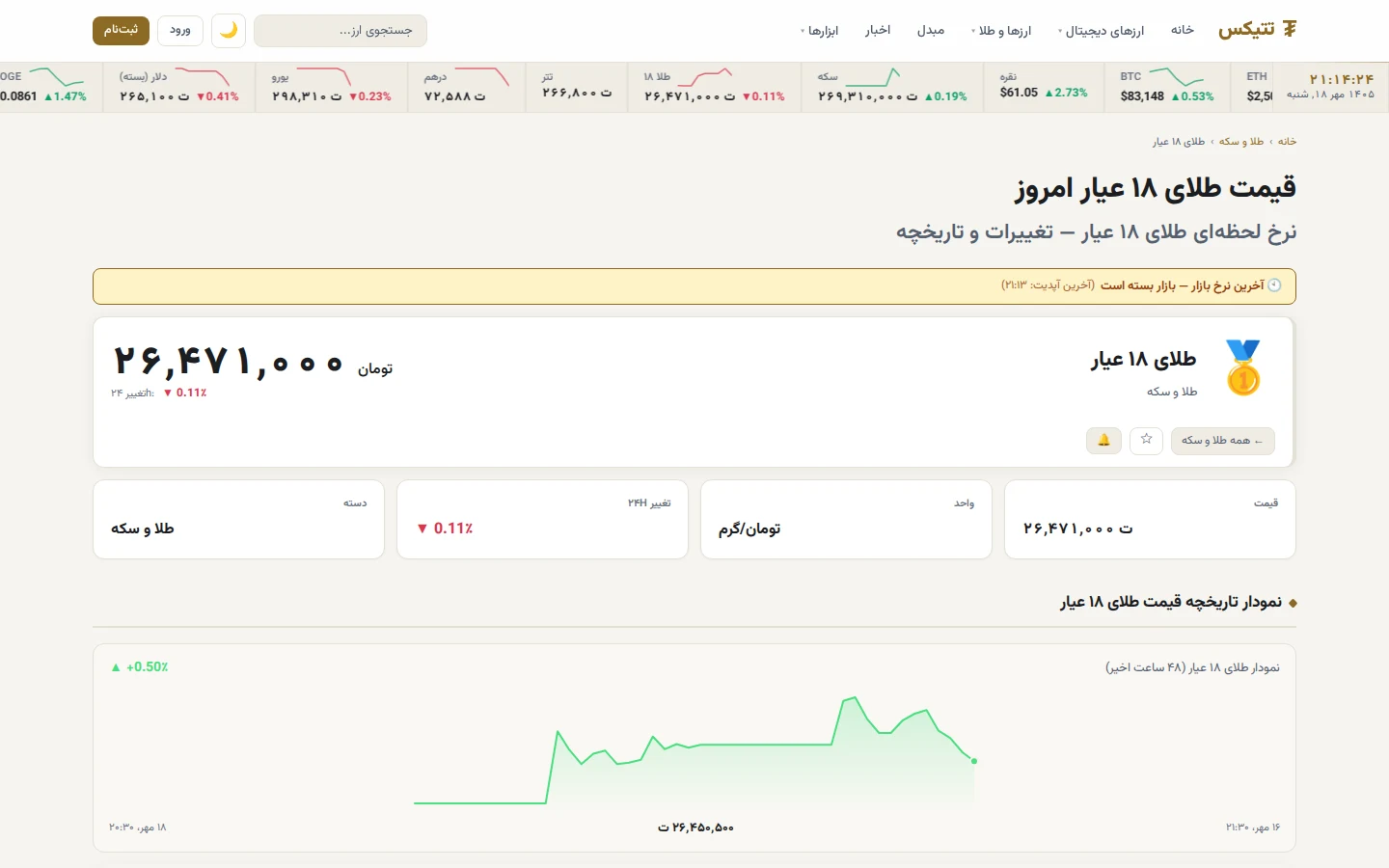1389x868 pixels.
Task: Click the تغییر 24H stat card
Action: [542, 519]
